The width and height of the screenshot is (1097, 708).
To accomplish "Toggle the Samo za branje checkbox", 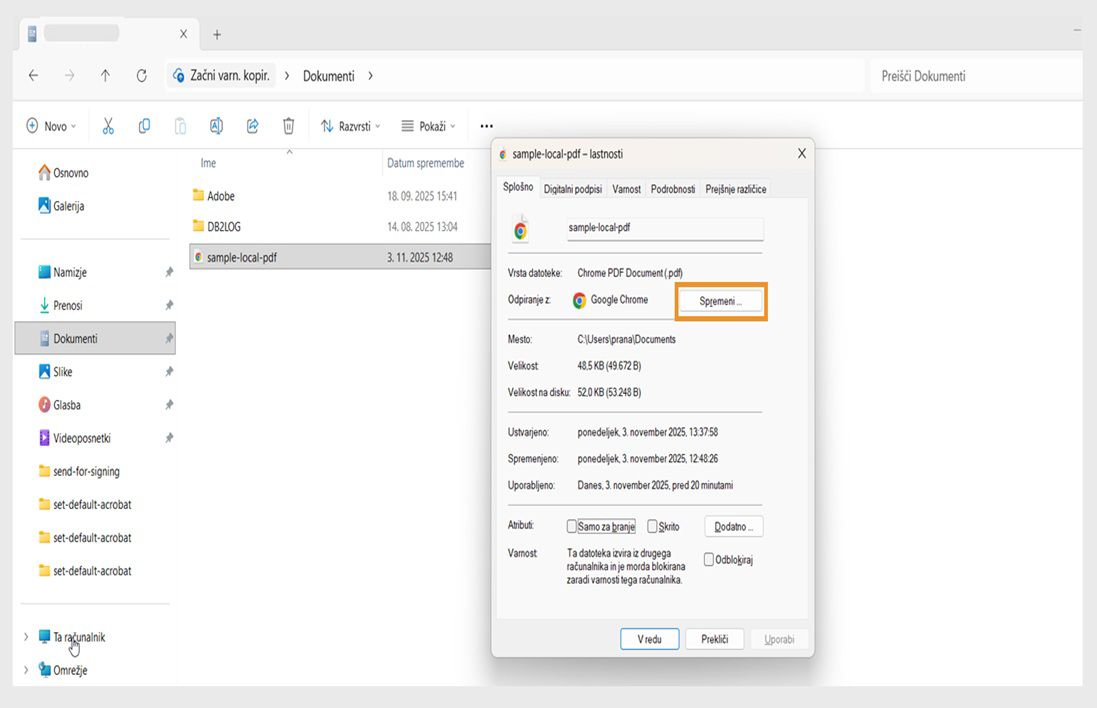I will (x=572, y=526).
